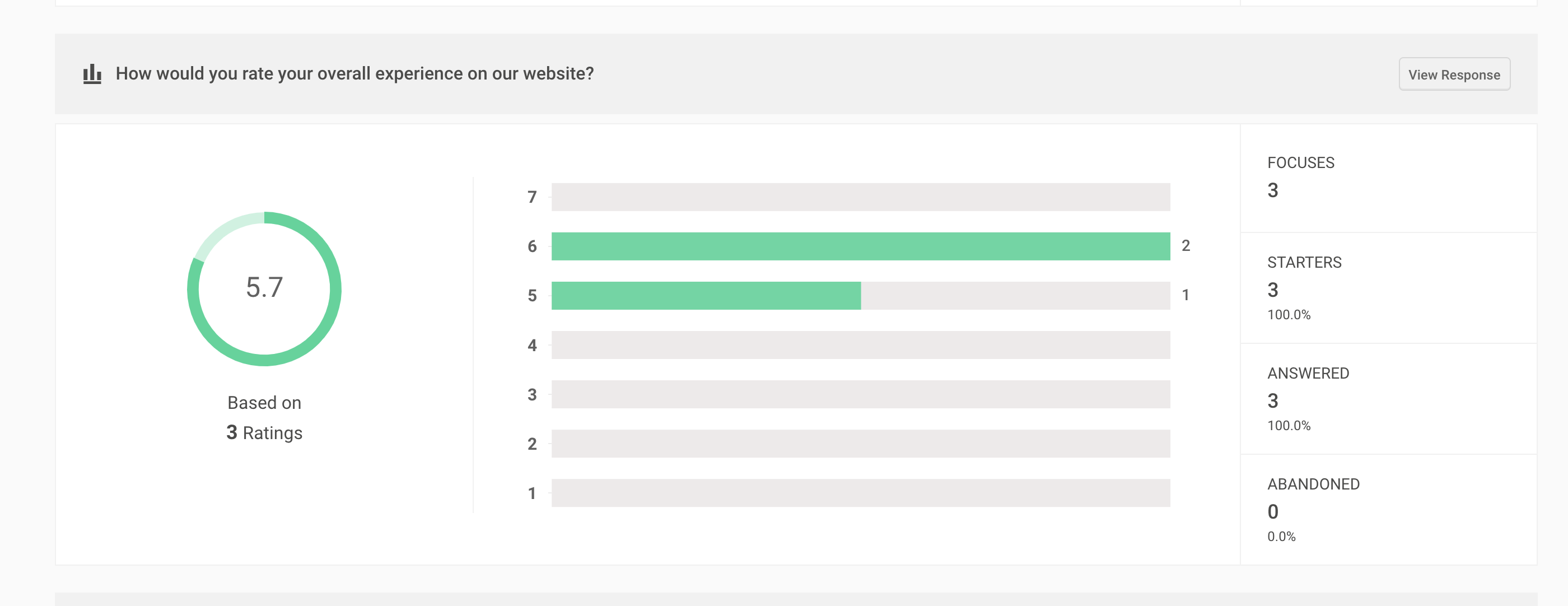
Task: Click the count 2 next to rating 6 bar
Action: coord(1185,245)
